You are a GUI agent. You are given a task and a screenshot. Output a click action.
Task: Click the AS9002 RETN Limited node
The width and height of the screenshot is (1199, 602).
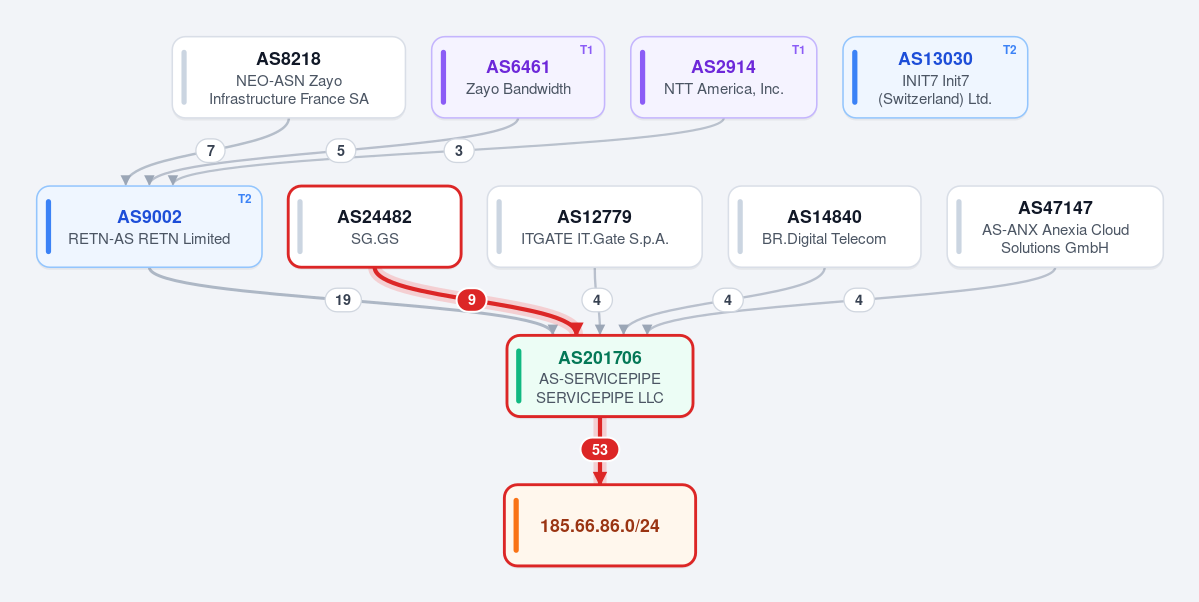149,226
